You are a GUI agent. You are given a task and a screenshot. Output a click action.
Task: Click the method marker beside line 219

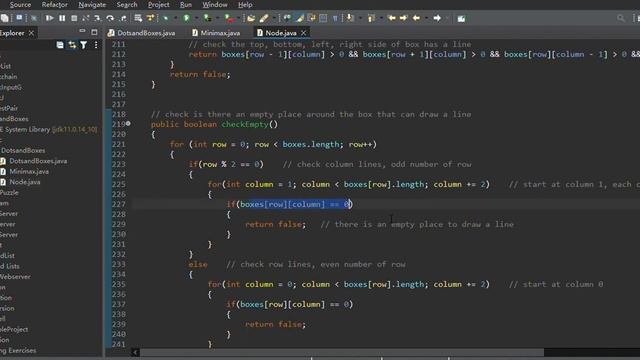click(x=128, y=123)
